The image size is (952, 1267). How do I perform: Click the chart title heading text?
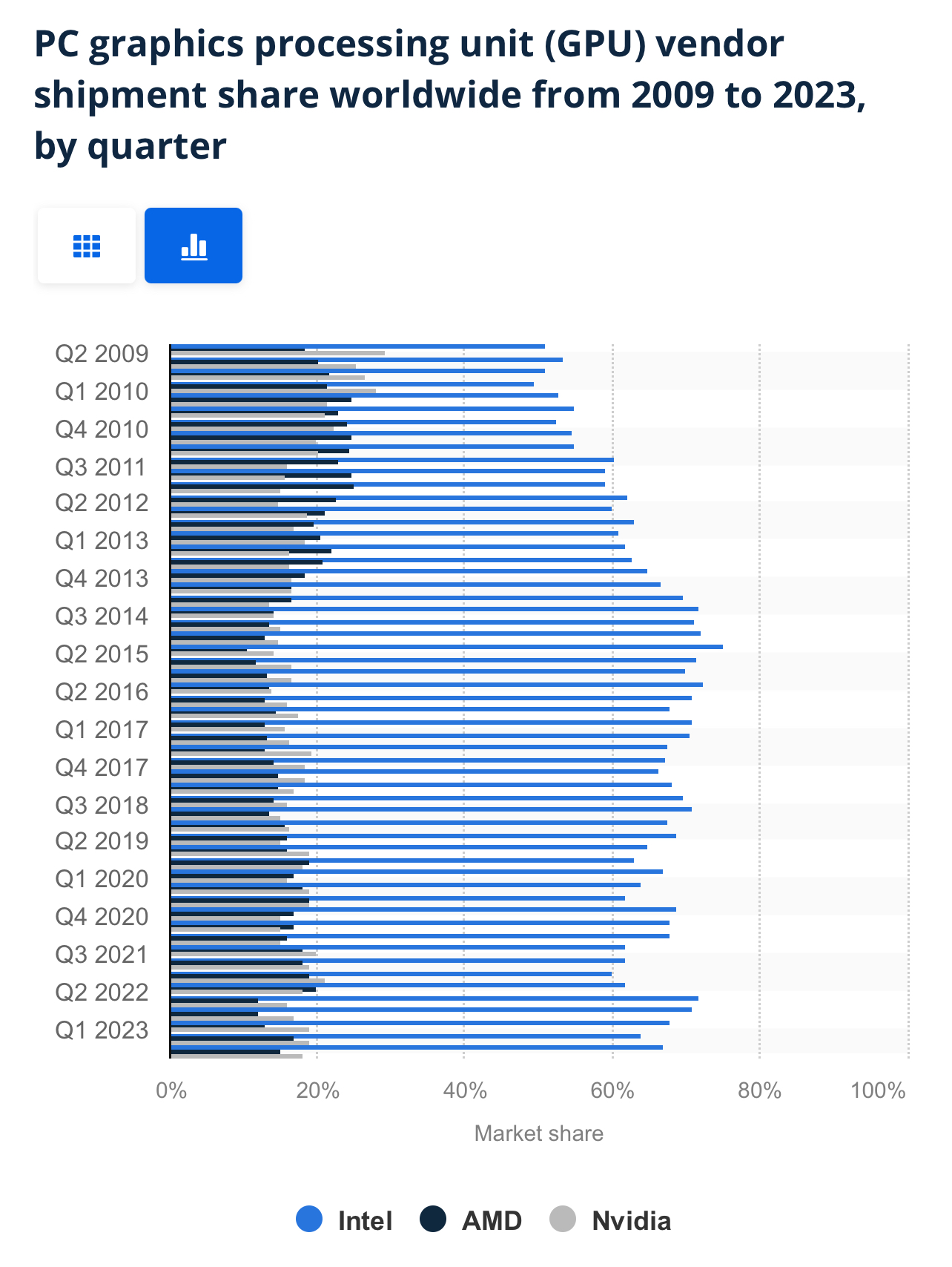pos(450,95)
